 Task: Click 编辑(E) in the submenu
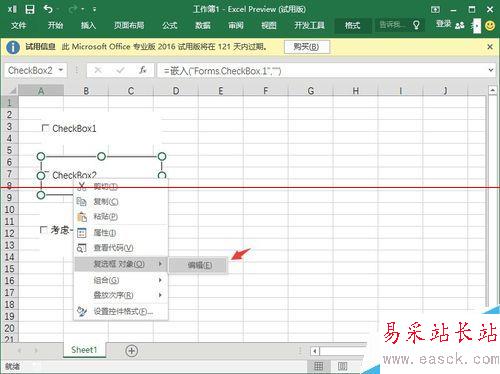(199, 265)
